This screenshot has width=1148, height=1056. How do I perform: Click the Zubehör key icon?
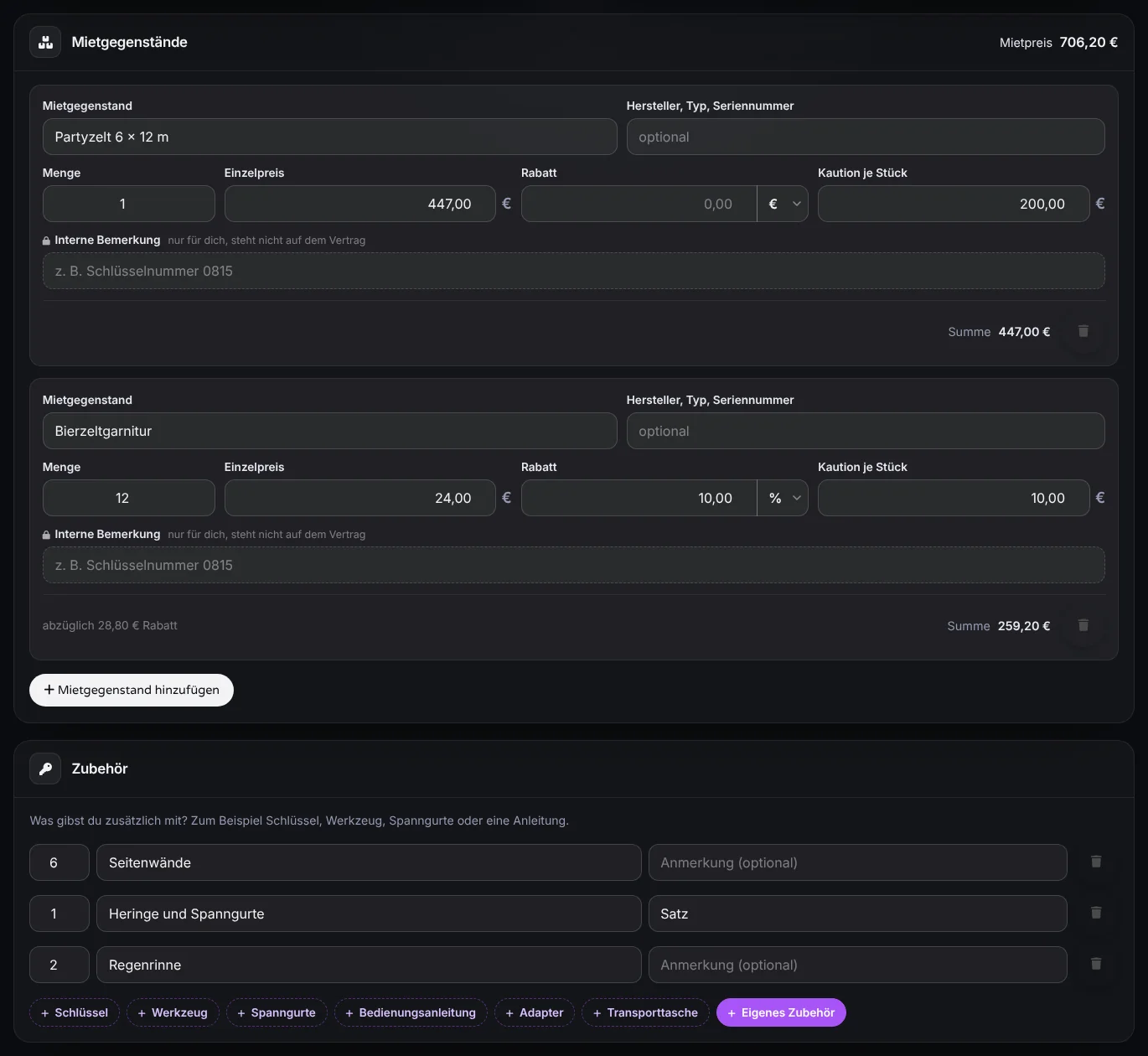[45, 769]
